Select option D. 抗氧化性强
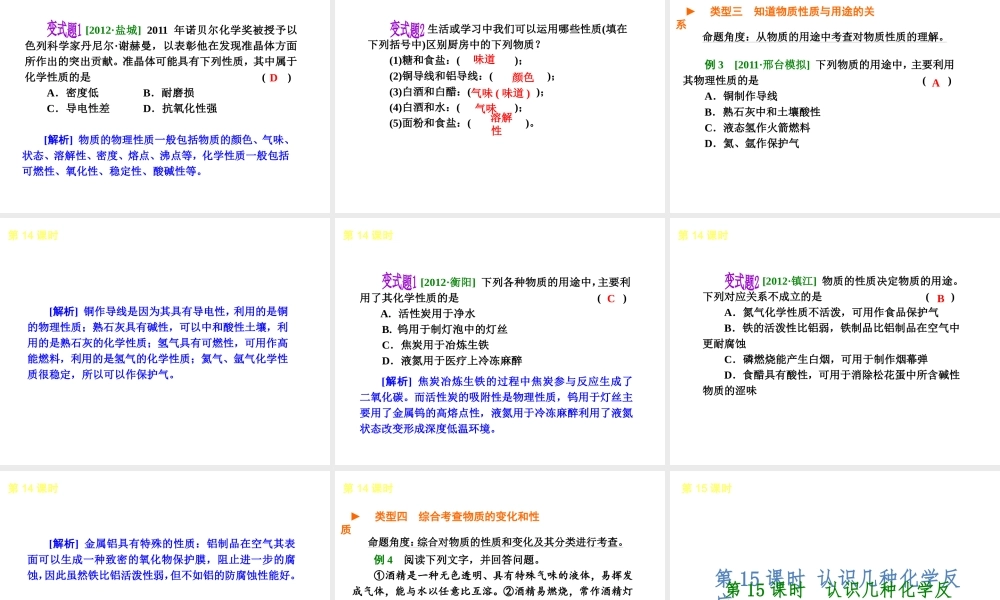This screenshot has height=600, width=1000. click(180, 108)
